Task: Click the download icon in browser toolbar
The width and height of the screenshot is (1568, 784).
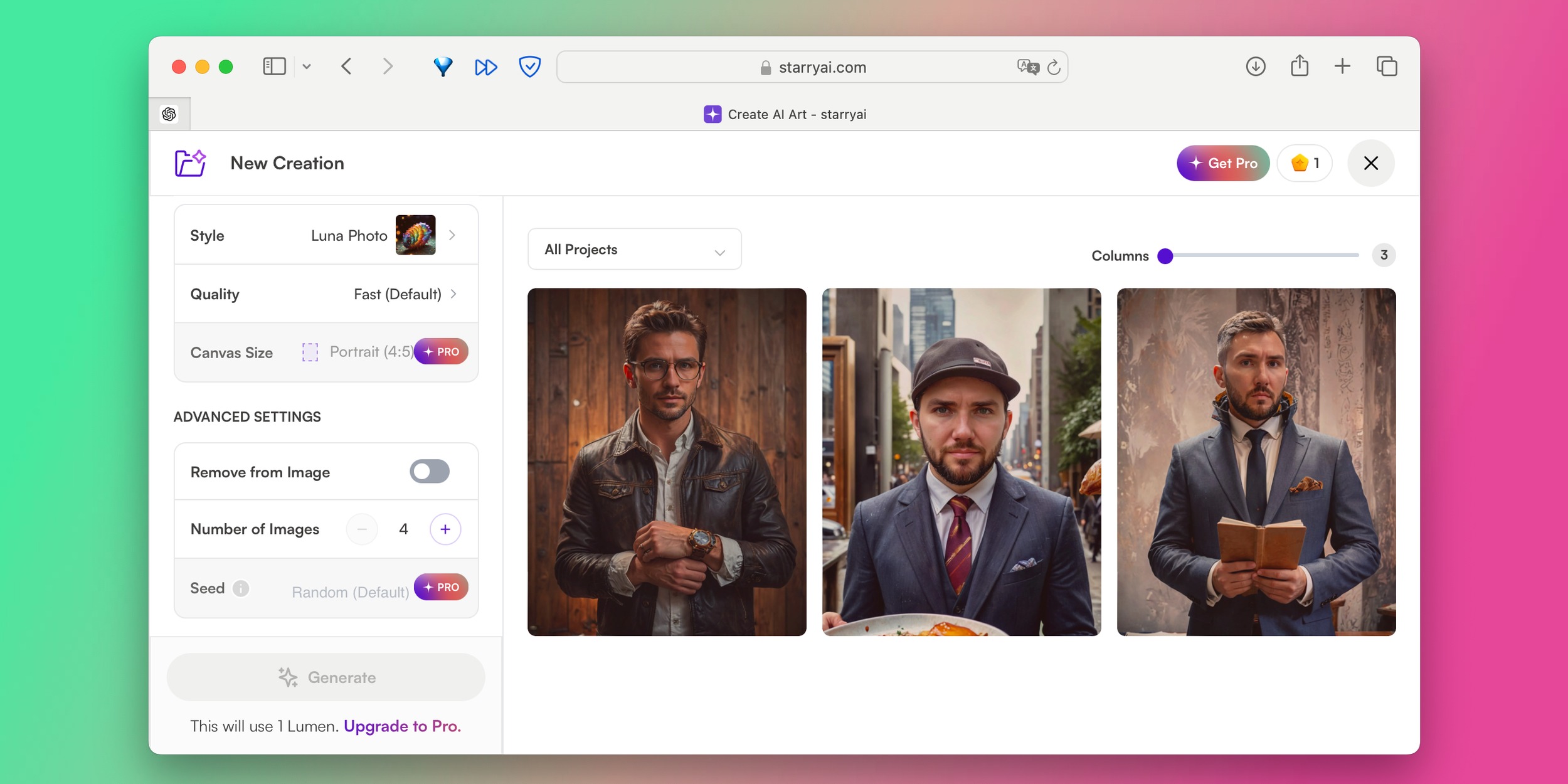Action: point(1254,67)
